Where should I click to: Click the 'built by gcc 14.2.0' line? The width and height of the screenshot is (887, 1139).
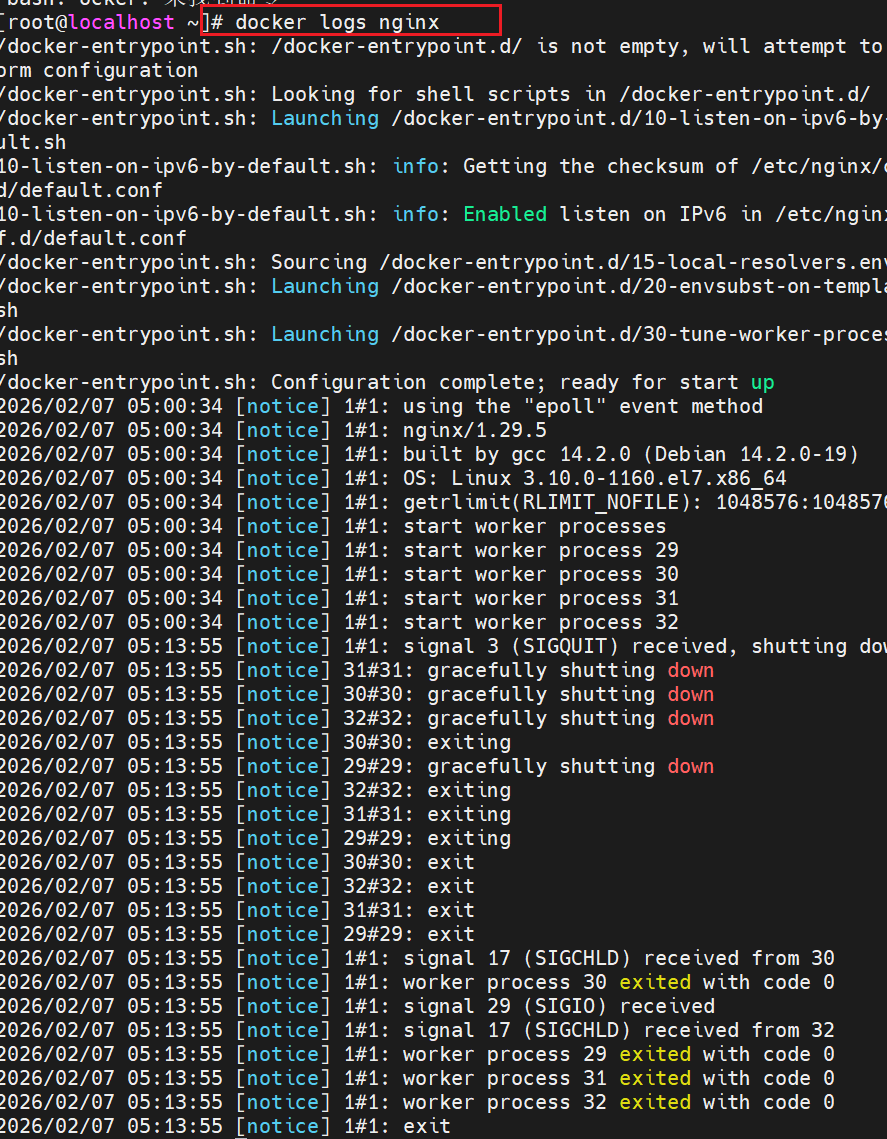[x=429, y=454]
